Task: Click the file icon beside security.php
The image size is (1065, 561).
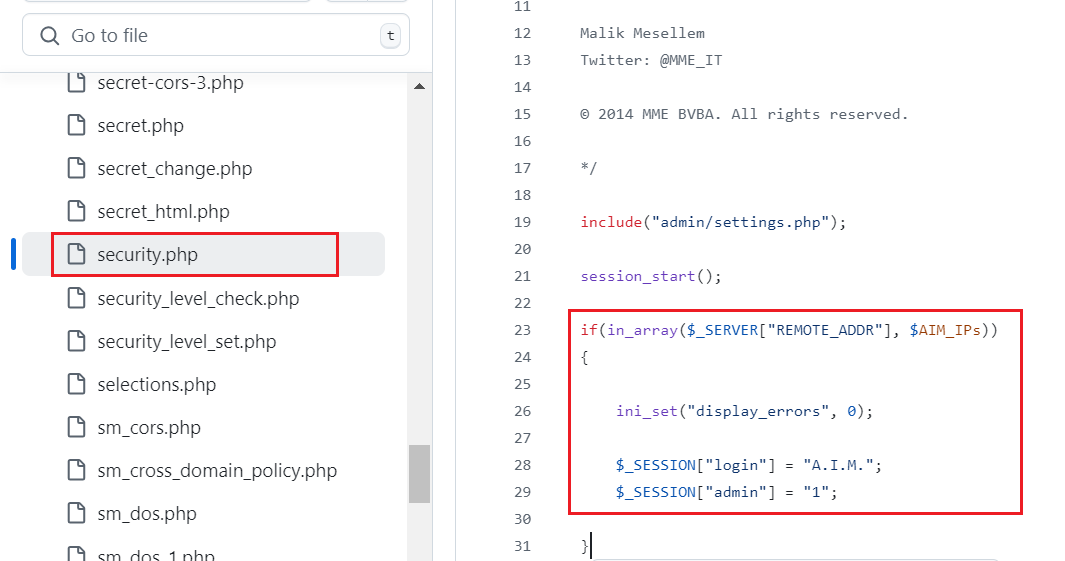Action: pyautogui.click(x=76, y=255)
